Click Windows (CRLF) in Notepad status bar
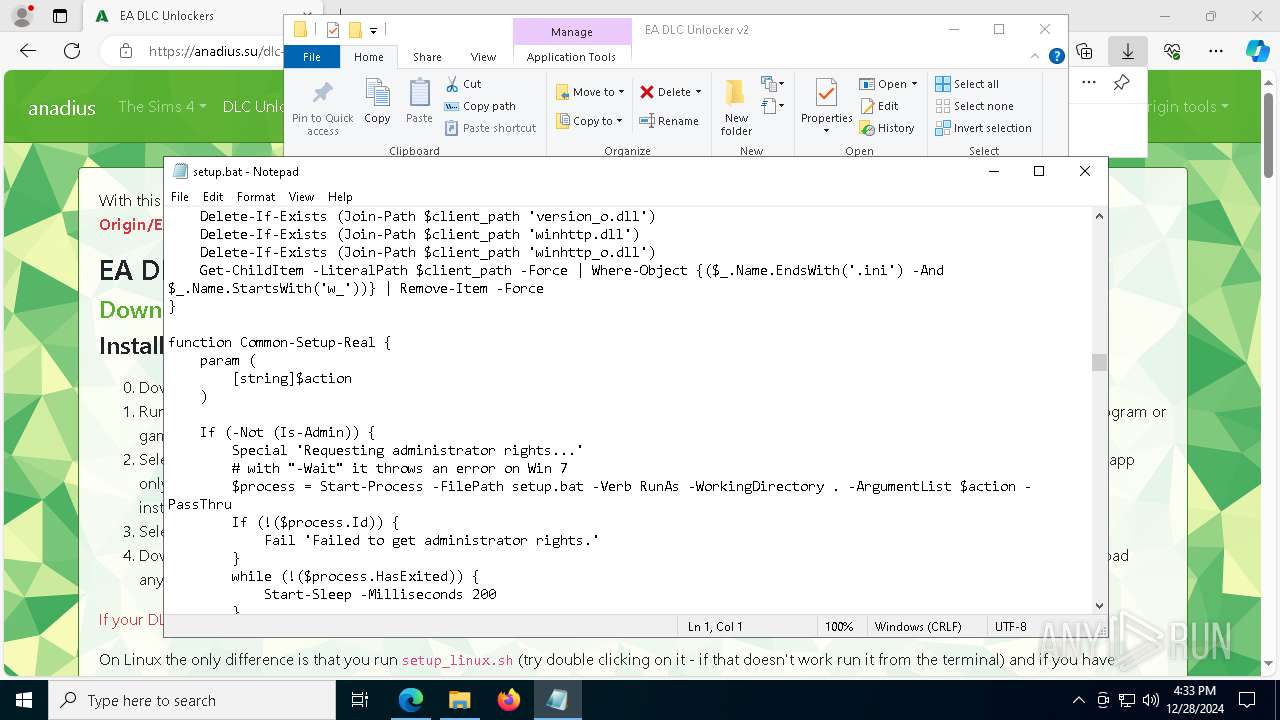Screen dimensions: 1280x720 pos(918,627)
